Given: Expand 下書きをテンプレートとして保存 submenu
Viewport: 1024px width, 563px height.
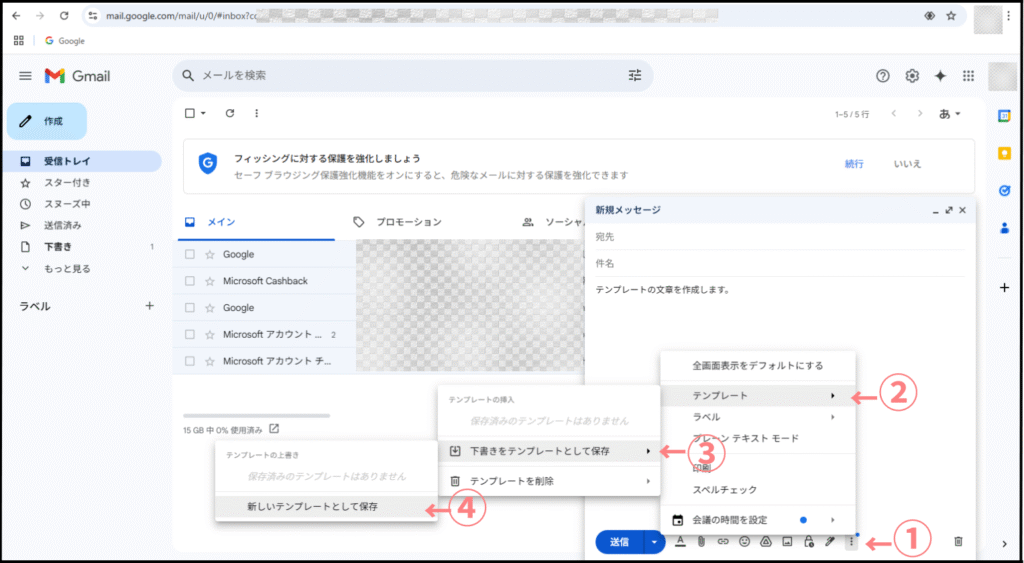Looking at the screenshot, I should 549,451.
